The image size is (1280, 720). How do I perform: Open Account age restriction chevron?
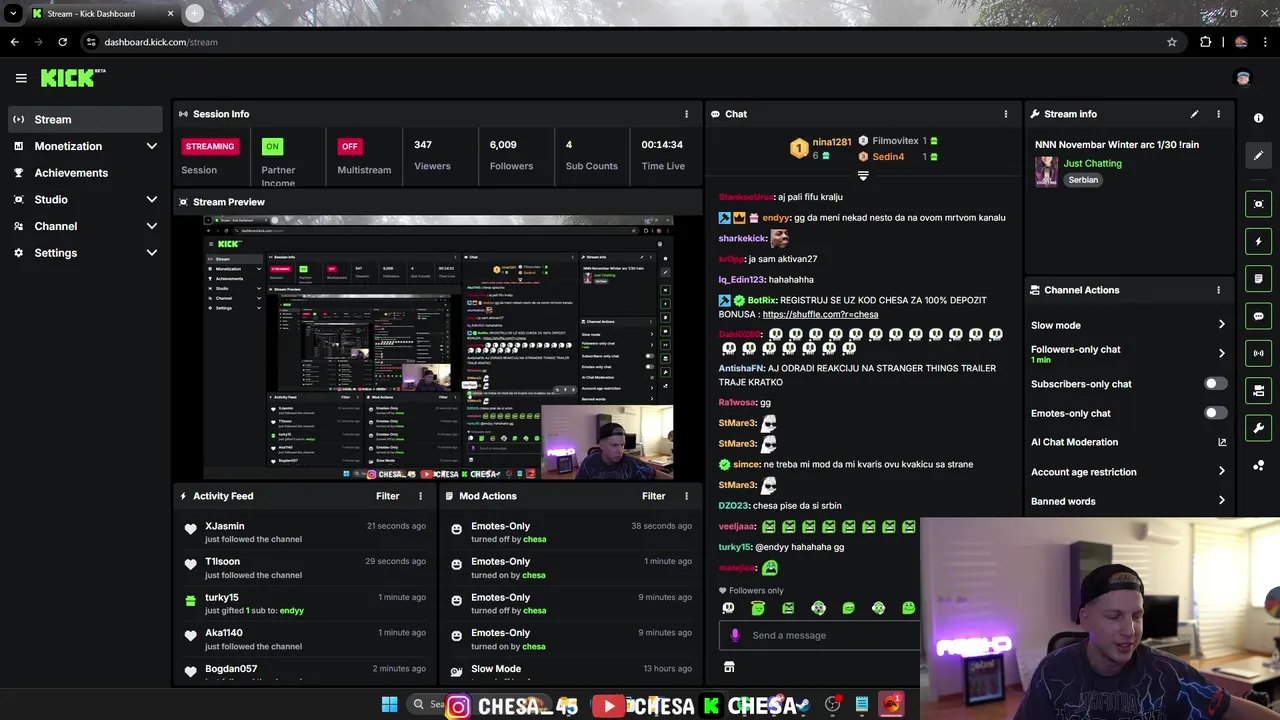pos(1221,472)
